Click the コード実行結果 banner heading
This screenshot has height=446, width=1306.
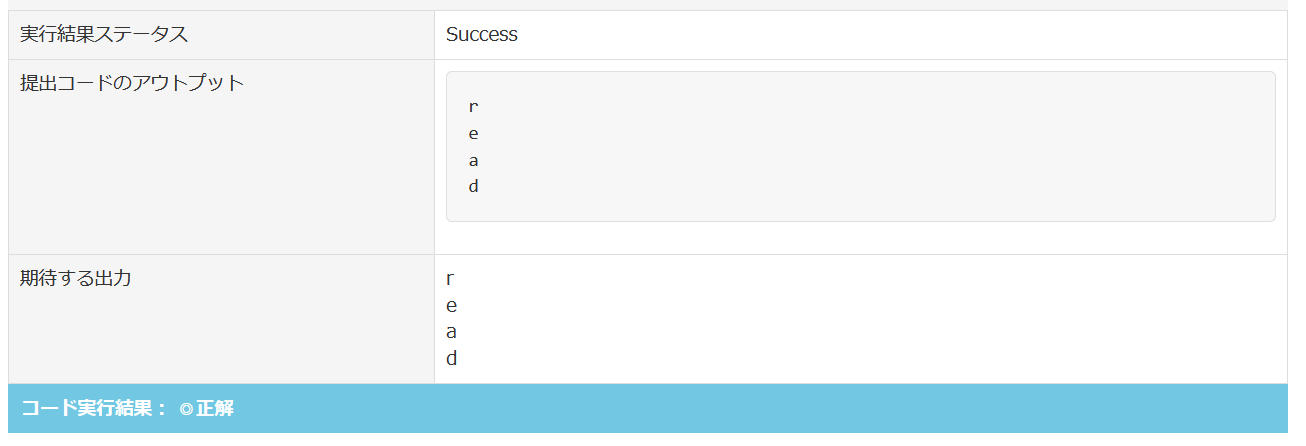[x=93, y=409]
